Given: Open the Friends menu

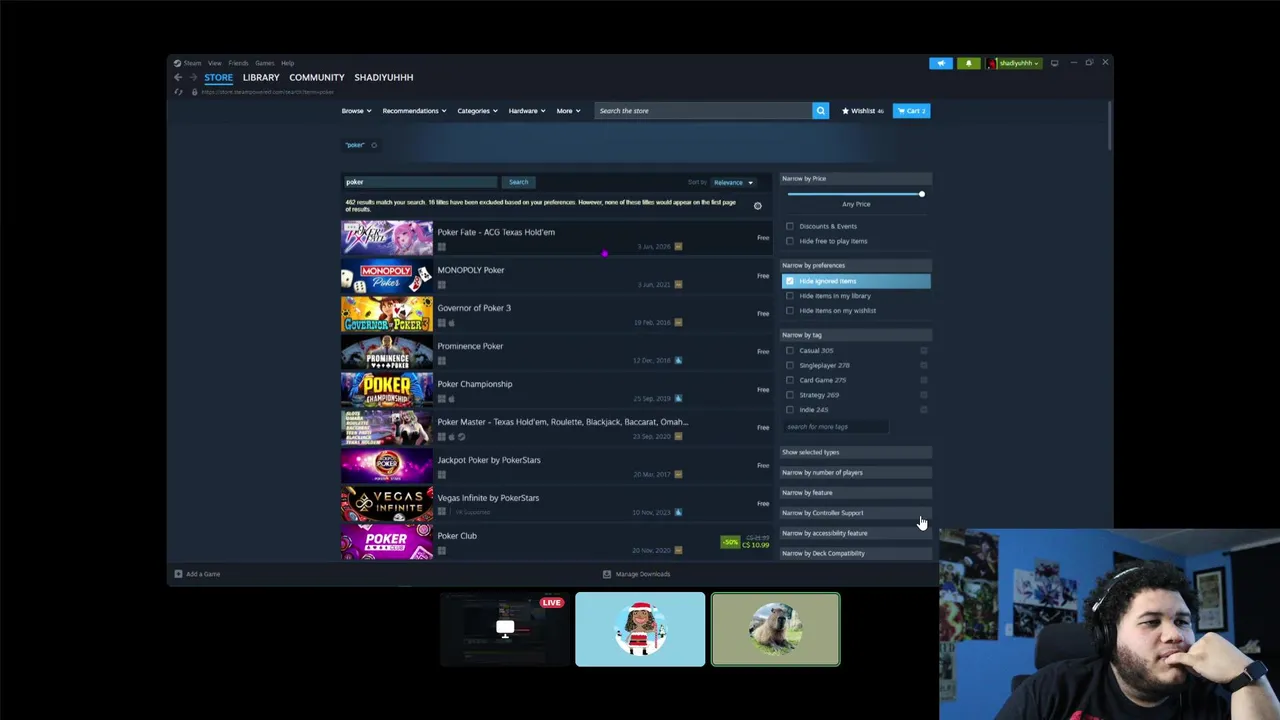Looking at the screenshot, I should 238,63.
